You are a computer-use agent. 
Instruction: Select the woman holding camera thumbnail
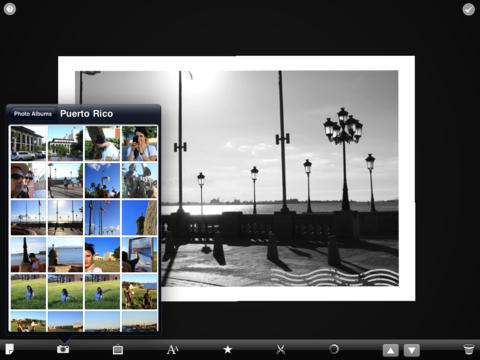coord(139,143)
